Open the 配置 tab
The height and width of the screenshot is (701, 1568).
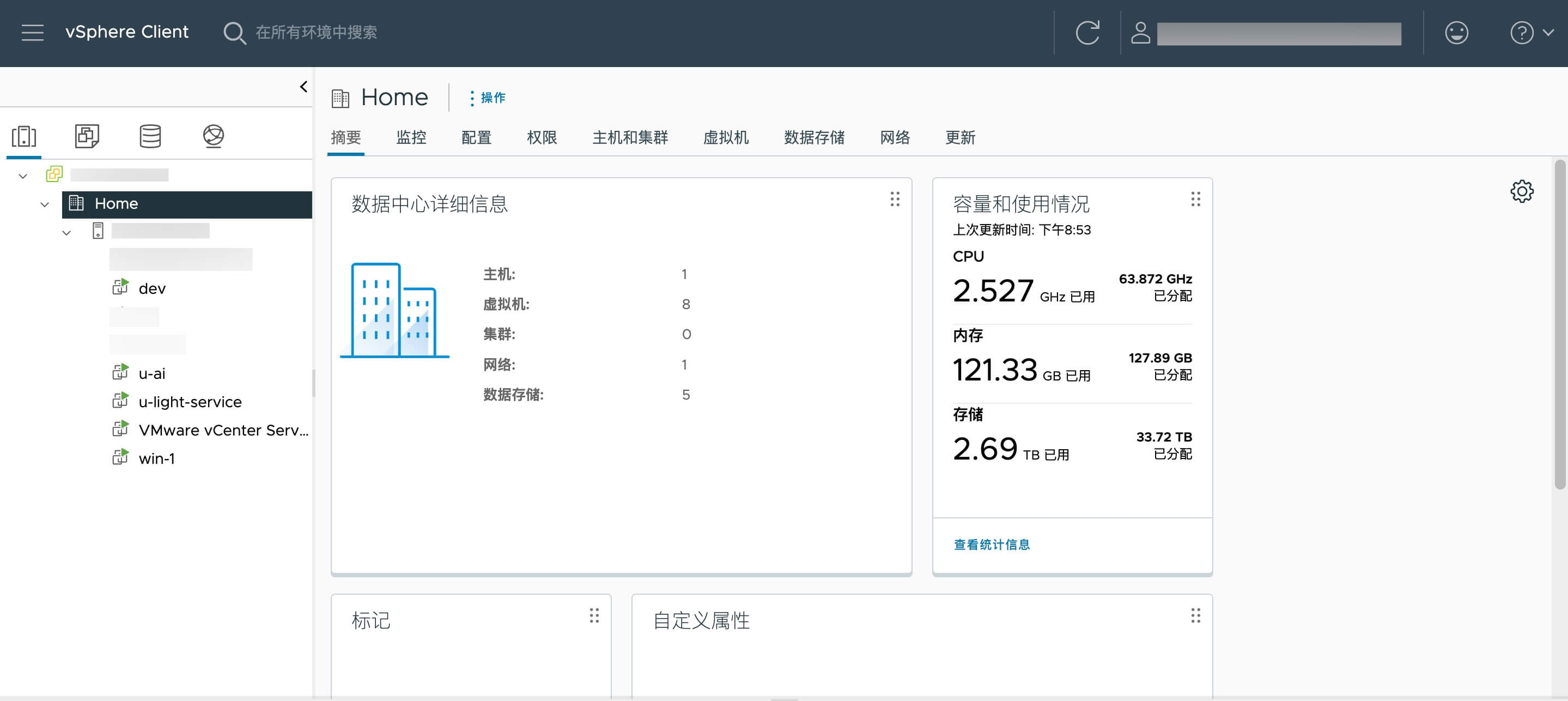pyautogui.click(x=476, y=138)
